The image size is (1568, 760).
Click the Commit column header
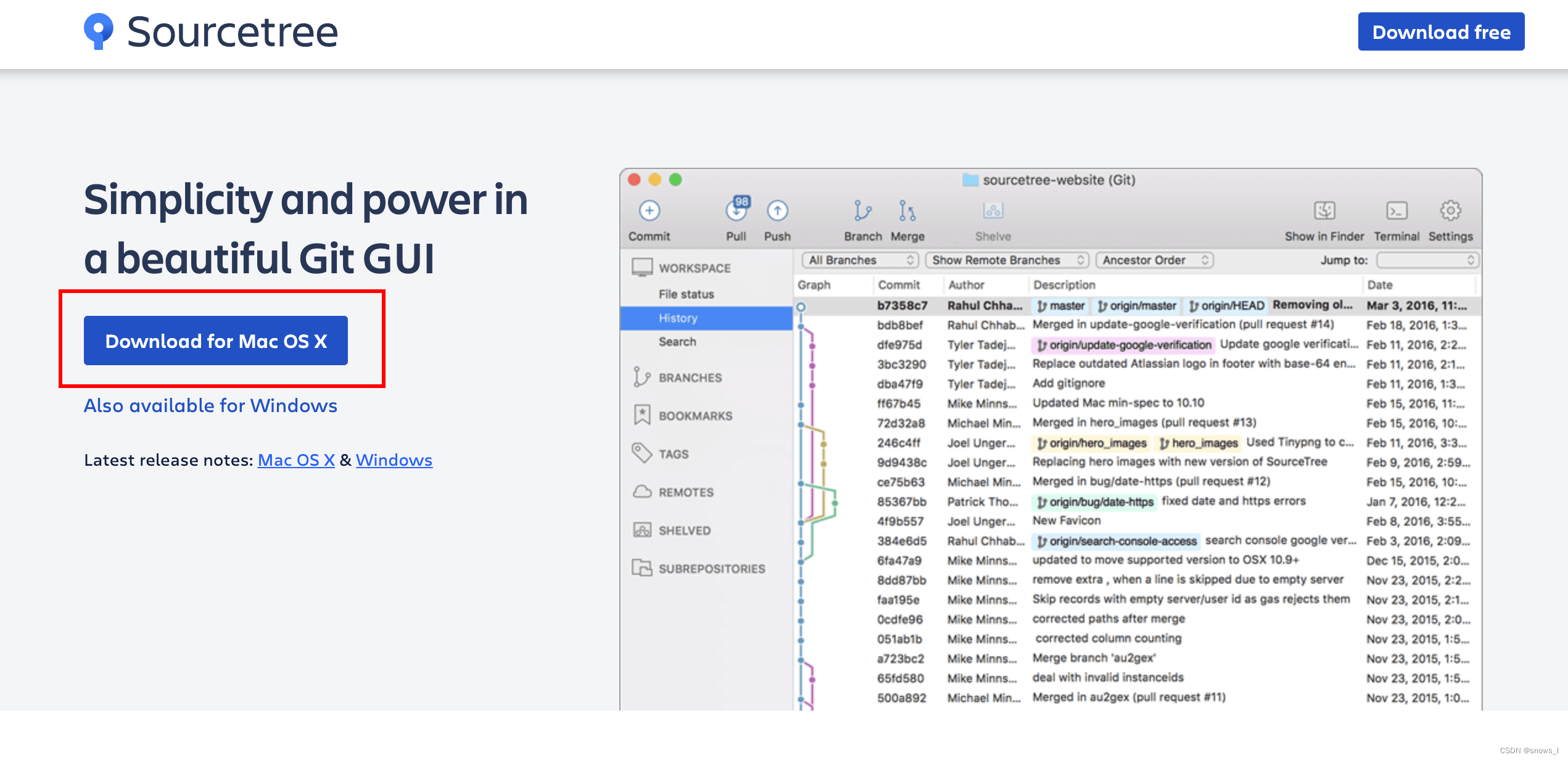point(899,285)
